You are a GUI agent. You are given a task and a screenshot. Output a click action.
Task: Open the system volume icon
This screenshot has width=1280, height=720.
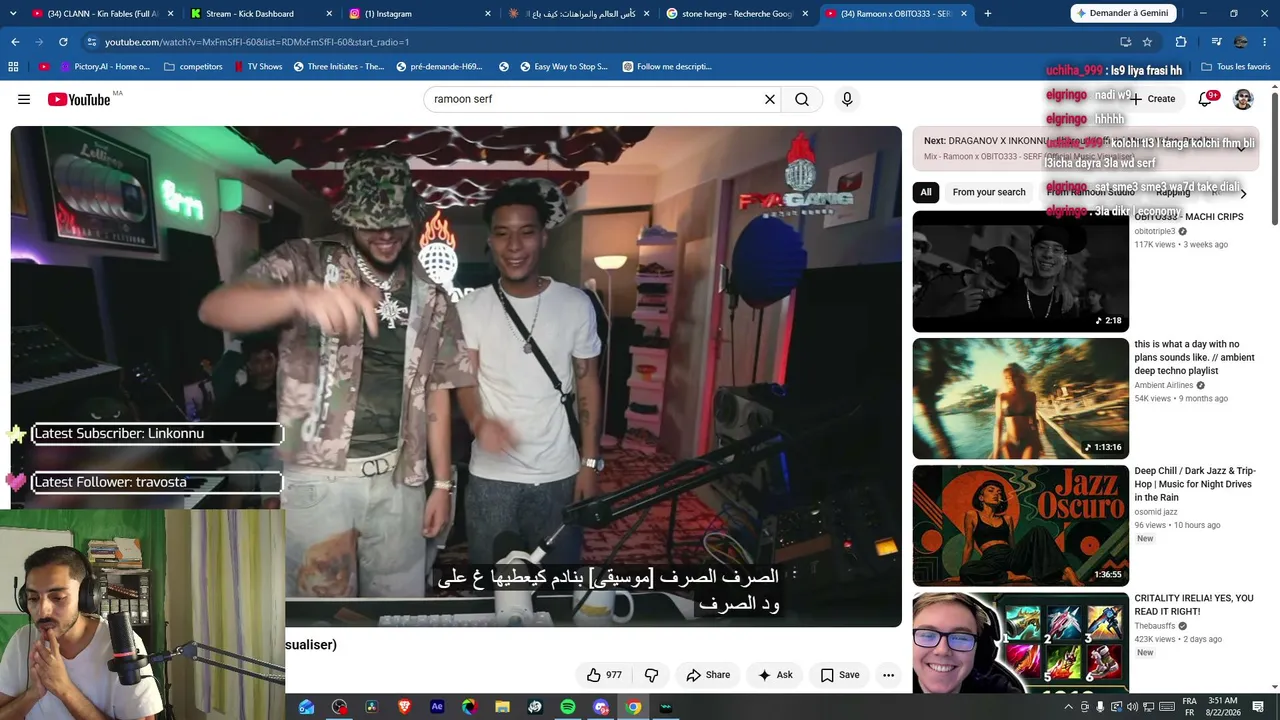pyautogui.click(x=1132, y=707)
